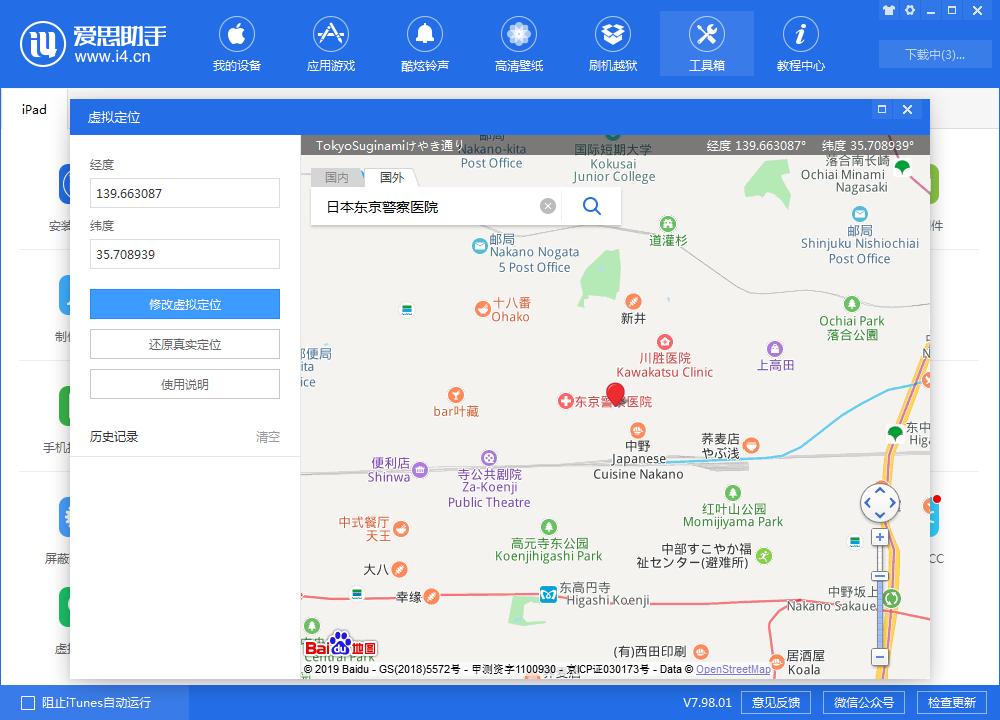1000x720 pixels.
Task: Open the 我的设备 (My Devices) section
Action: 237,42
